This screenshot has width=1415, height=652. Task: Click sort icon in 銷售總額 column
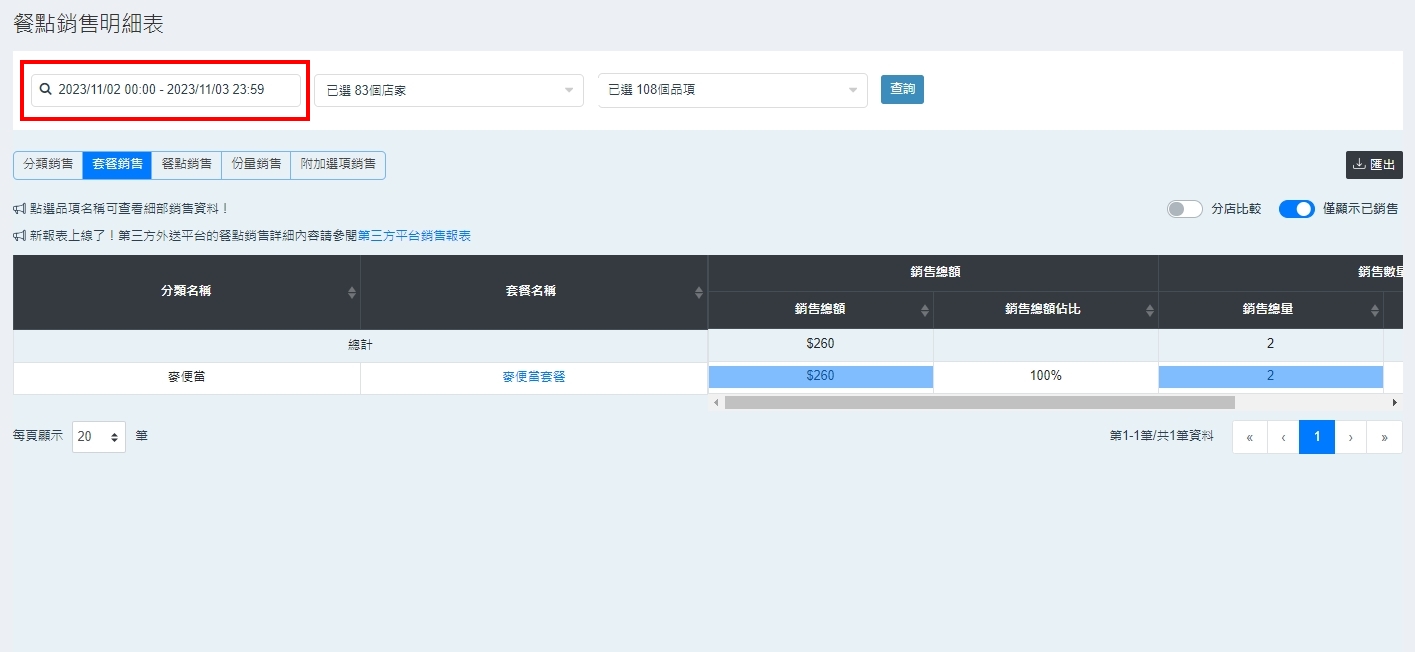[924, 310]
